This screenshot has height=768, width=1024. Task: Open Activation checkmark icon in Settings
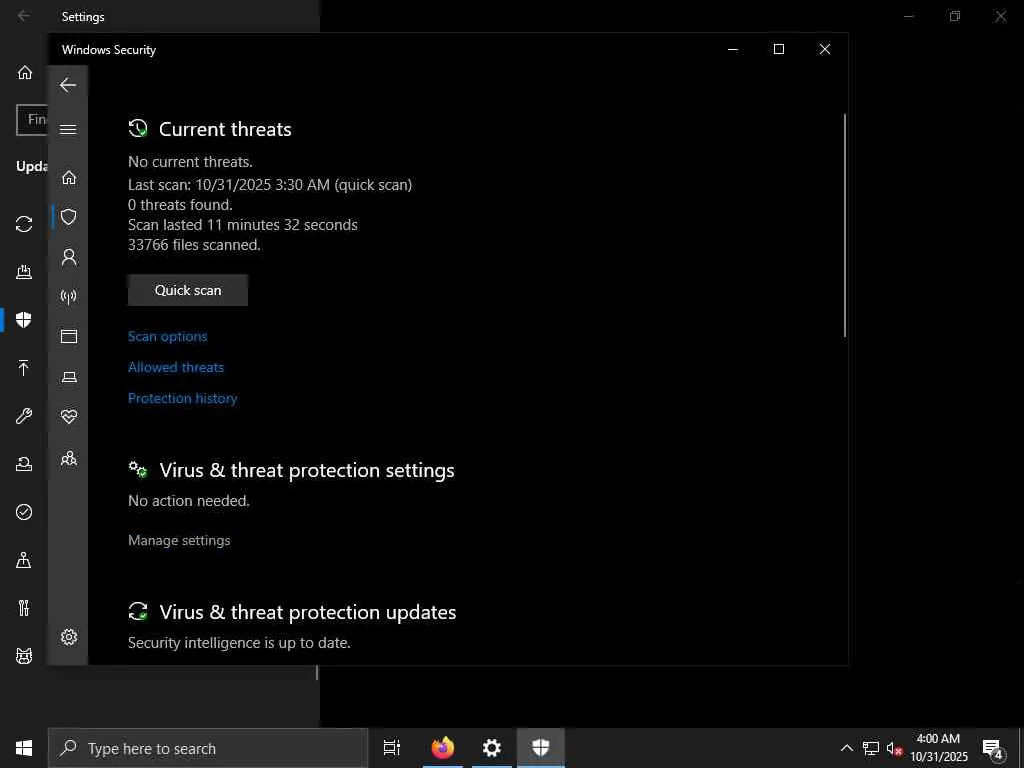(24, 512)
